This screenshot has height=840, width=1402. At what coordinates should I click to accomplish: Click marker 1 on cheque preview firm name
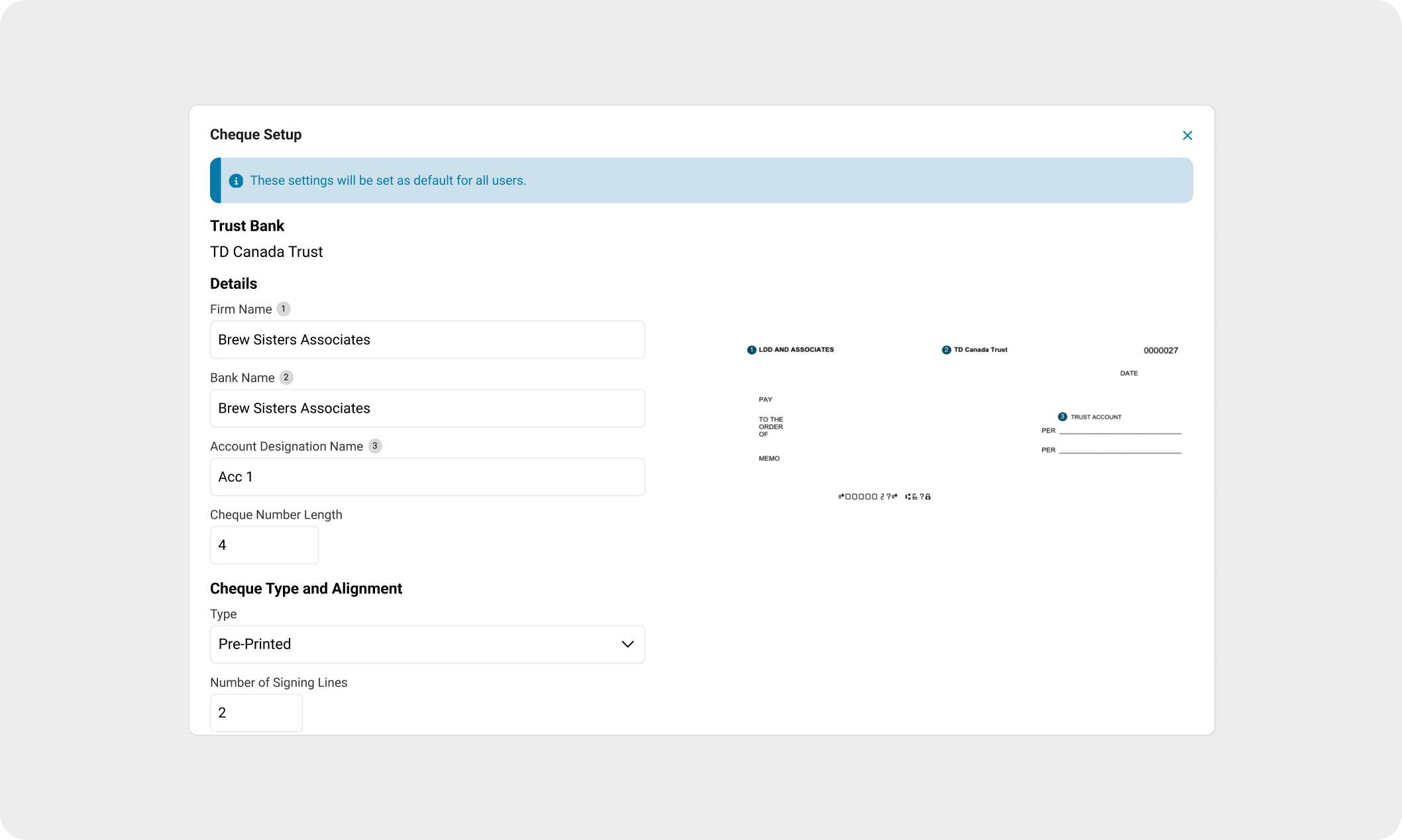click(751, 350)
